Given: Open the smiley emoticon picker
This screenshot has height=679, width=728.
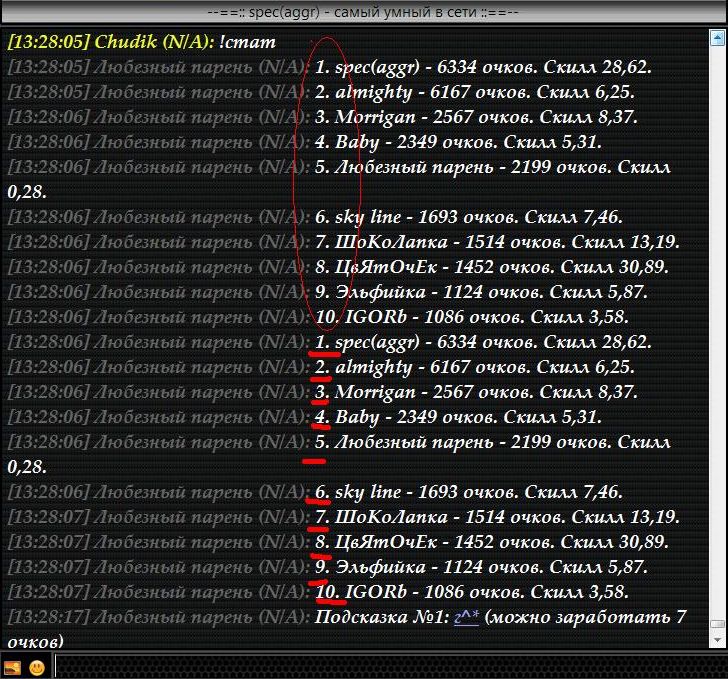Looking at the screenshot, I should [37, 666].
